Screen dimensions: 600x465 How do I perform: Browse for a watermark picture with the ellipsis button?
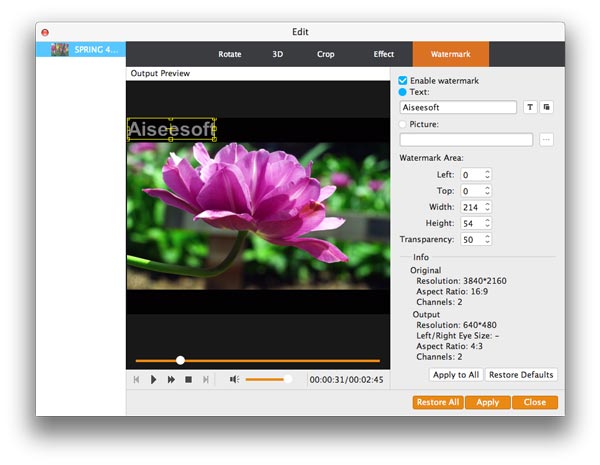pyautogui.click(x=546, y=140)
